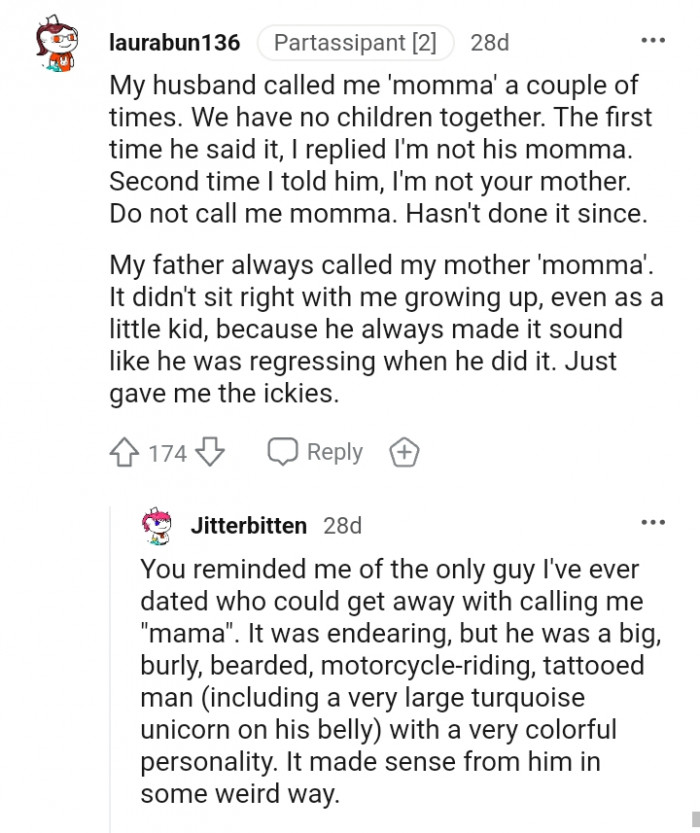
Task: Click the 28d timestamp on Jitterbitten's reply
Action: [x=343, y=525]
